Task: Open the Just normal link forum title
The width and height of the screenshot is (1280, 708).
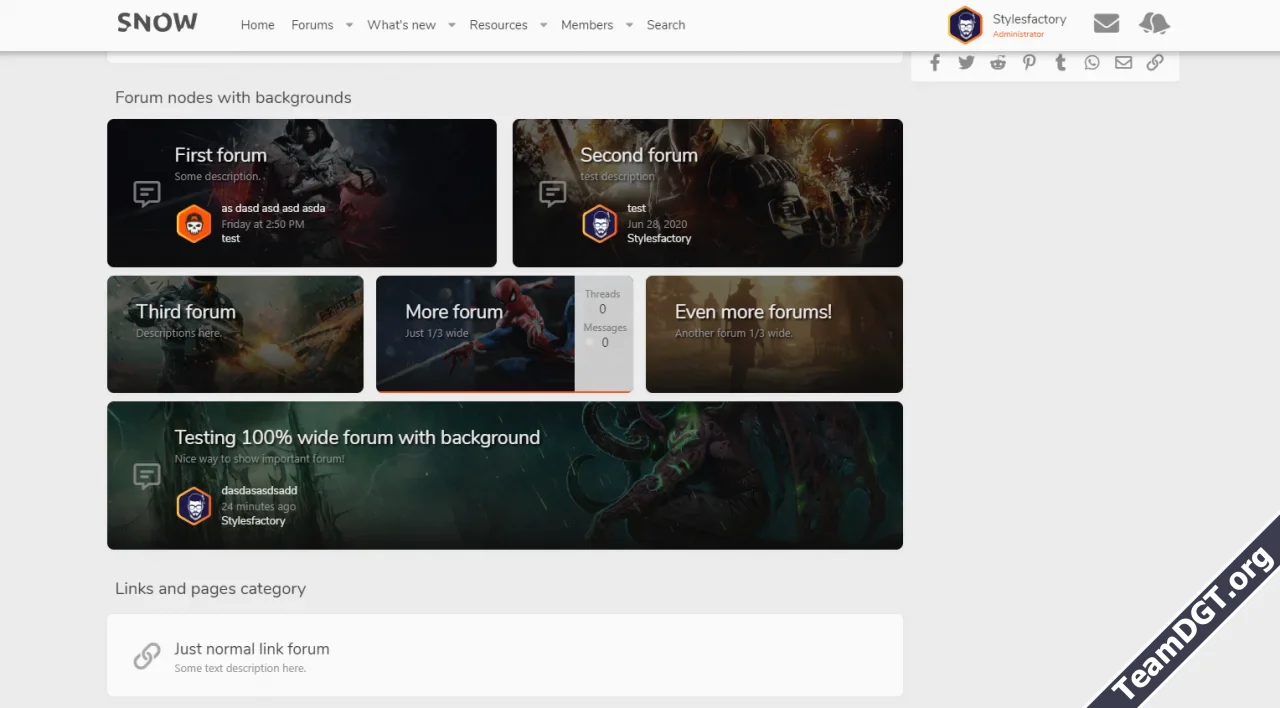Action: point(252,649)
